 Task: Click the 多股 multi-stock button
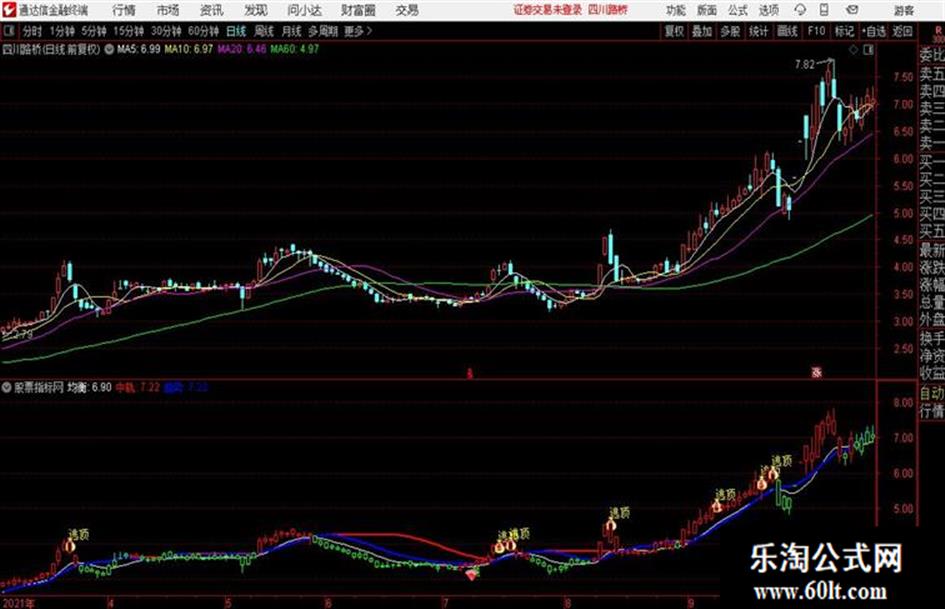[x=730, y=31]
